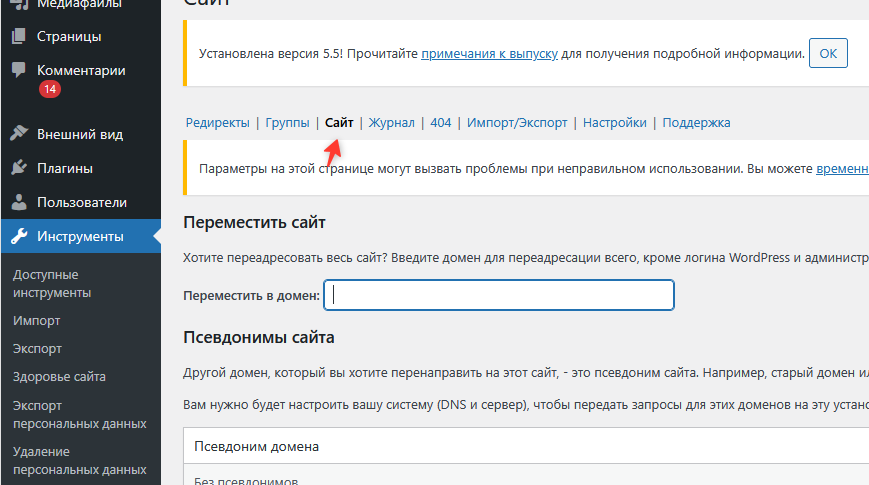Click the Media files icon

click(x=19, y=5)
